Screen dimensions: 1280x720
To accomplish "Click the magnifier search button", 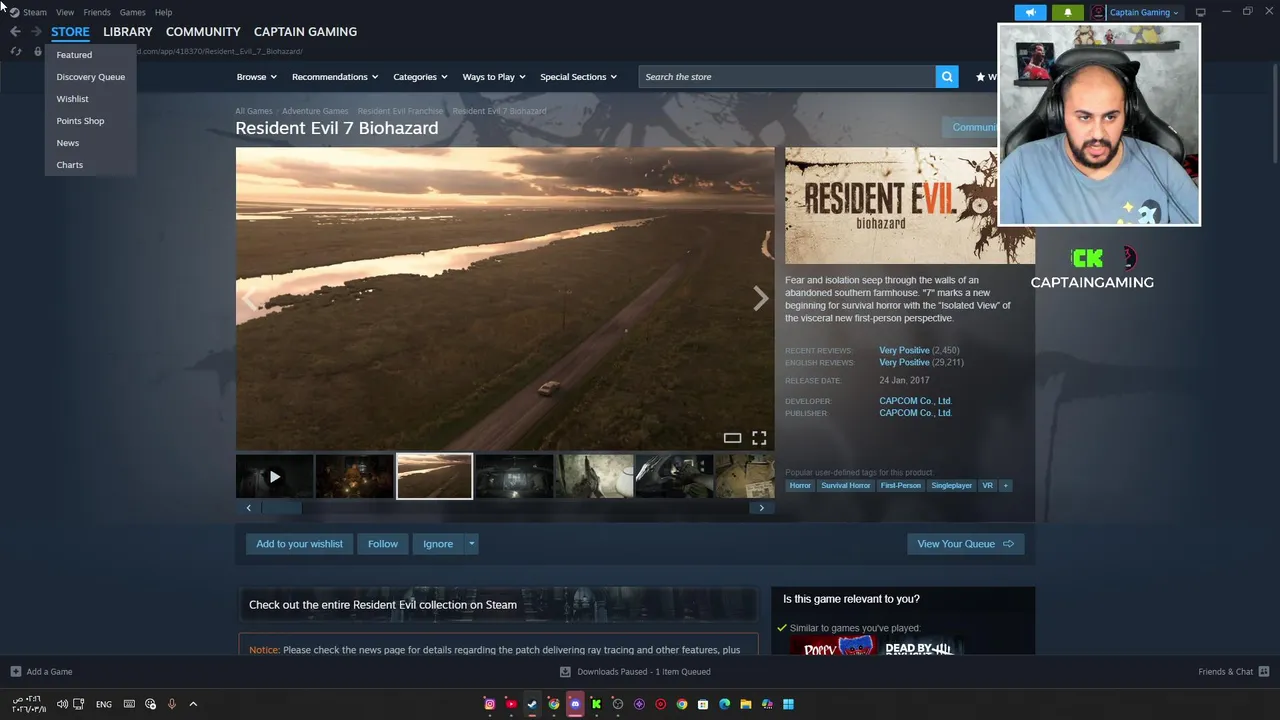I will 946,77.
